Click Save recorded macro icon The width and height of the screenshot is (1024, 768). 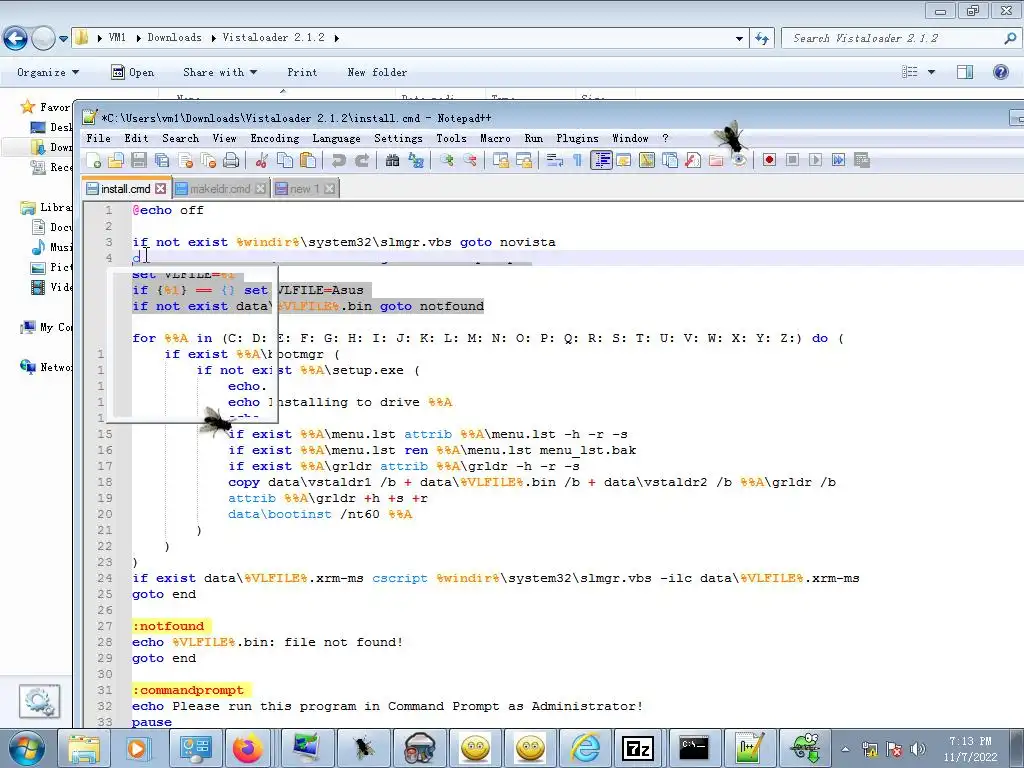(861, 160)
